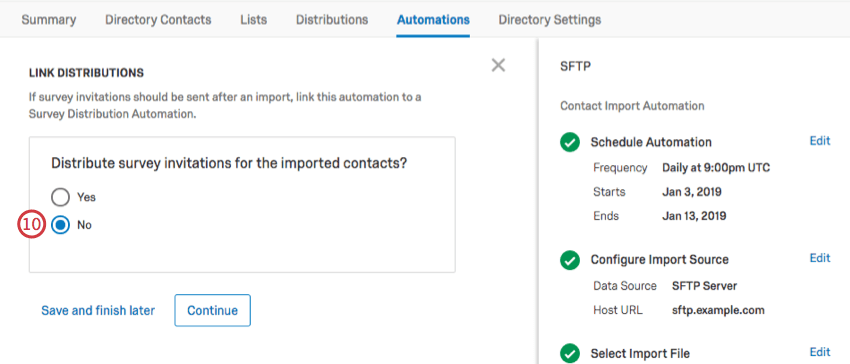Viewport: 850px width, 364px height.
Task: Close the Link Distributions panel
Action: click(x=498, y=65)
